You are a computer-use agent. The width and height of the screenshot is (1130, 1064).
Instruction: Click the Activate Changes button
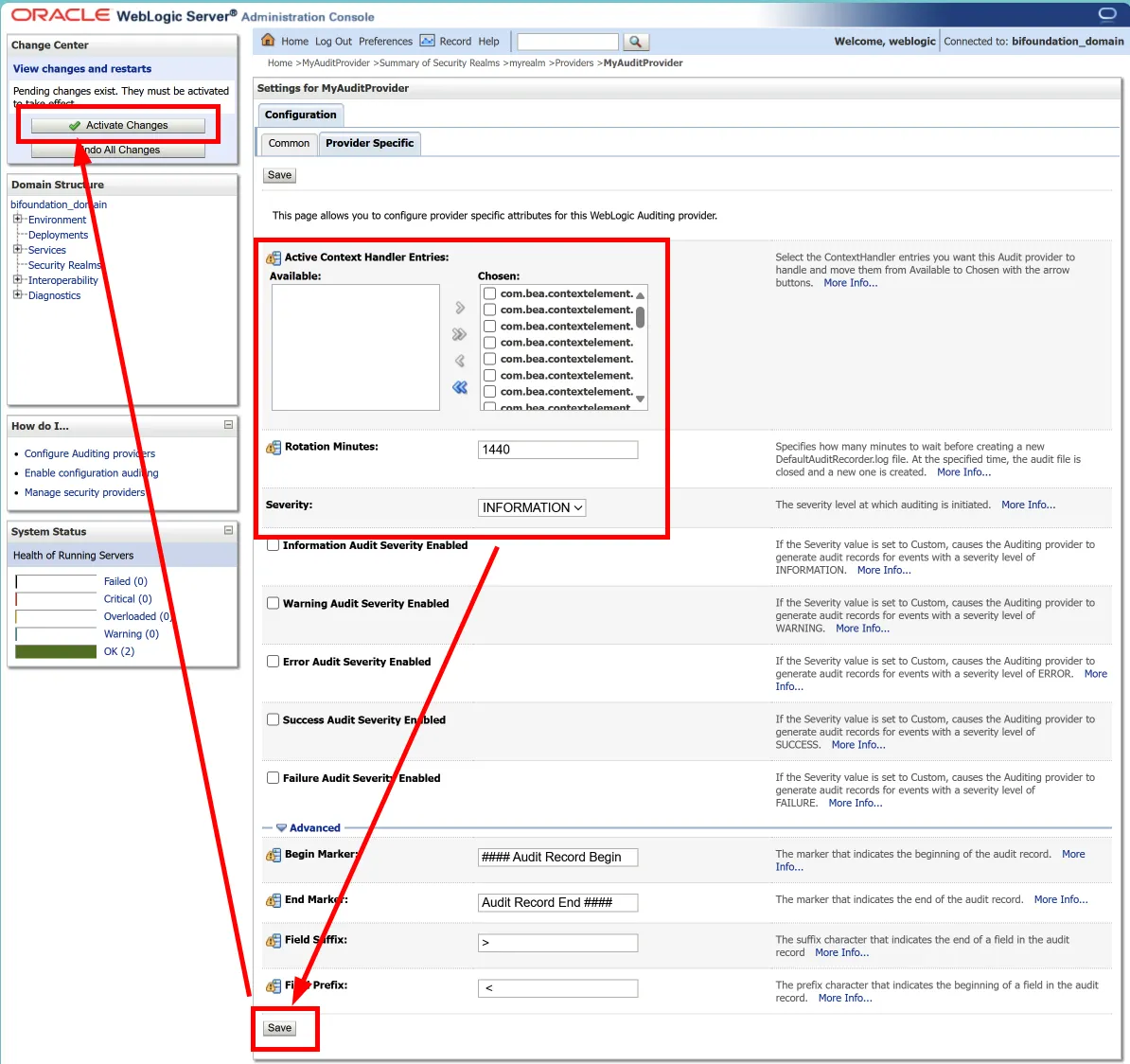[x=118, y=126]
